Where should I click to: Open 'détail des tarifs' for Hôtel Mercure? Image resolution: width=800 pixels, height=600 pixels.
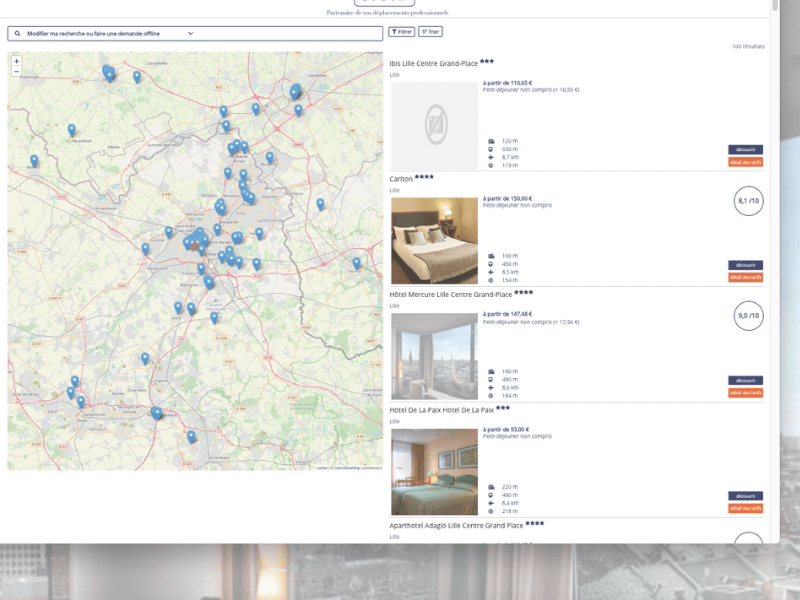coord(745,393)
